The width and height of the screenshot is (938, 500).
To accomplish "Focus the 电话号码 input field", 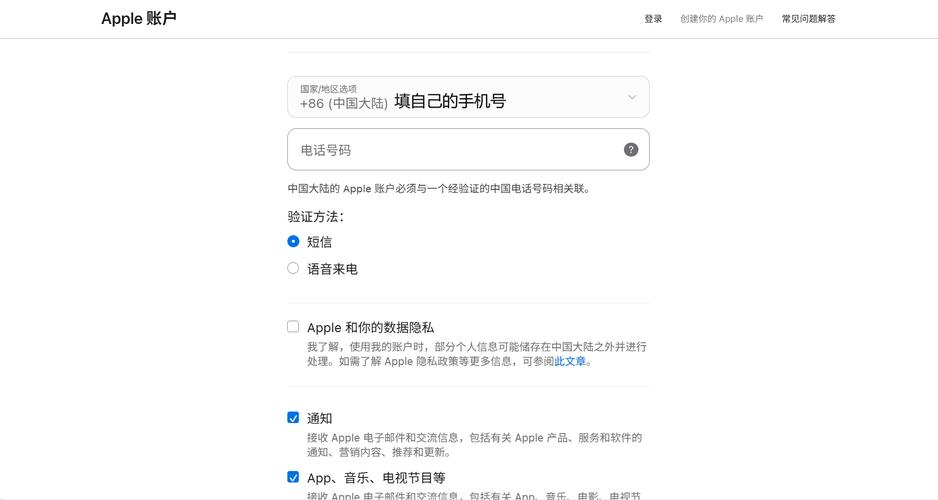I will click(x=468, y=150).
